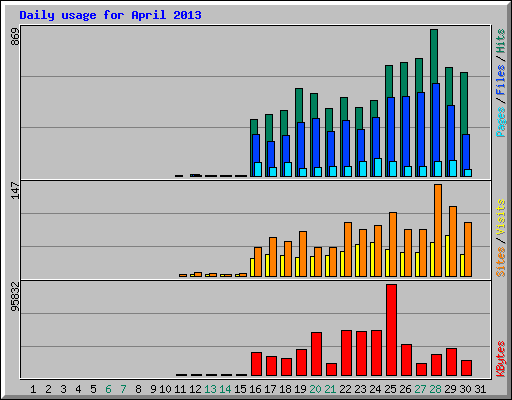Select the blue Files bar for day 17

(x=271, y=154)
